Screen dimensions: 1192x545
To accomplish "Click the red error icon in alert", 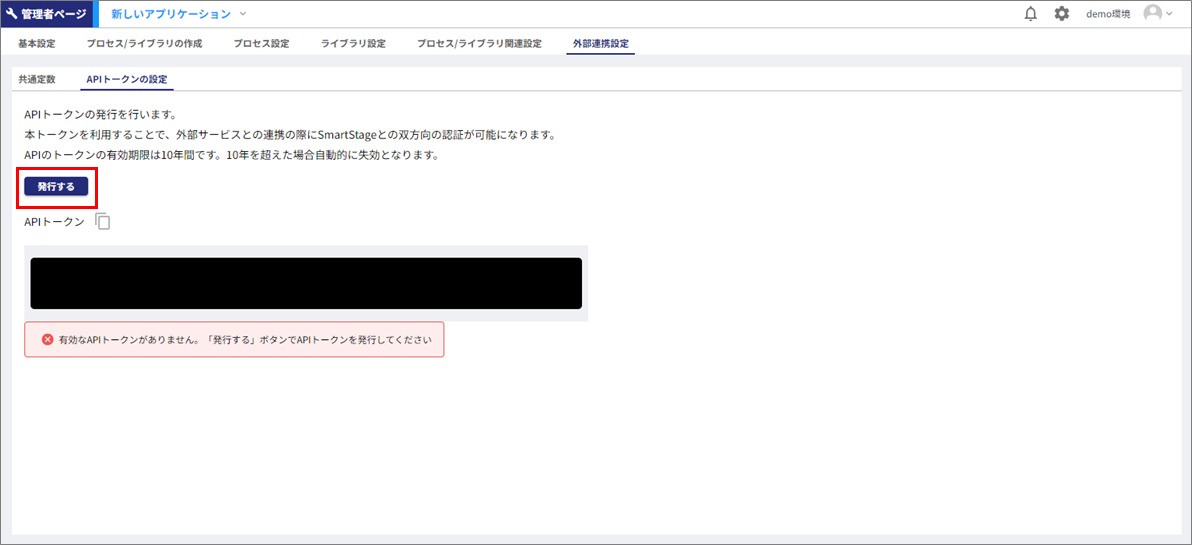I will pos(47,340).
